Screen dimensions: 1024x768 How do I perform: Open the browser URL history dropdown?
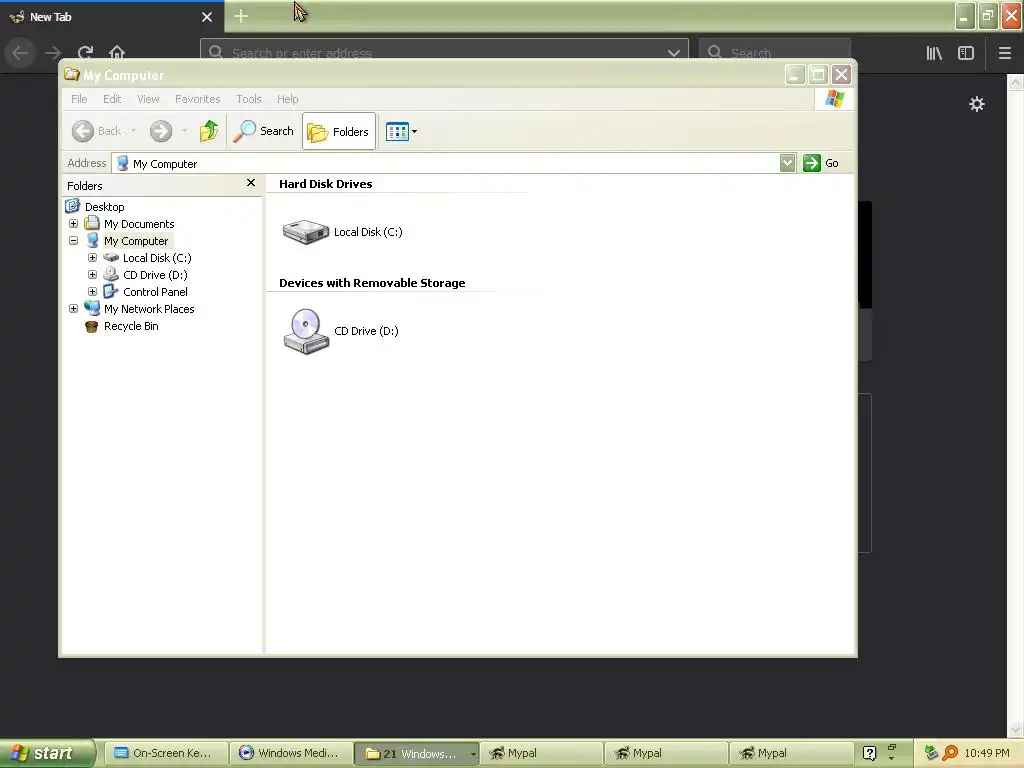pyautogui.click(x=674, y=53)
